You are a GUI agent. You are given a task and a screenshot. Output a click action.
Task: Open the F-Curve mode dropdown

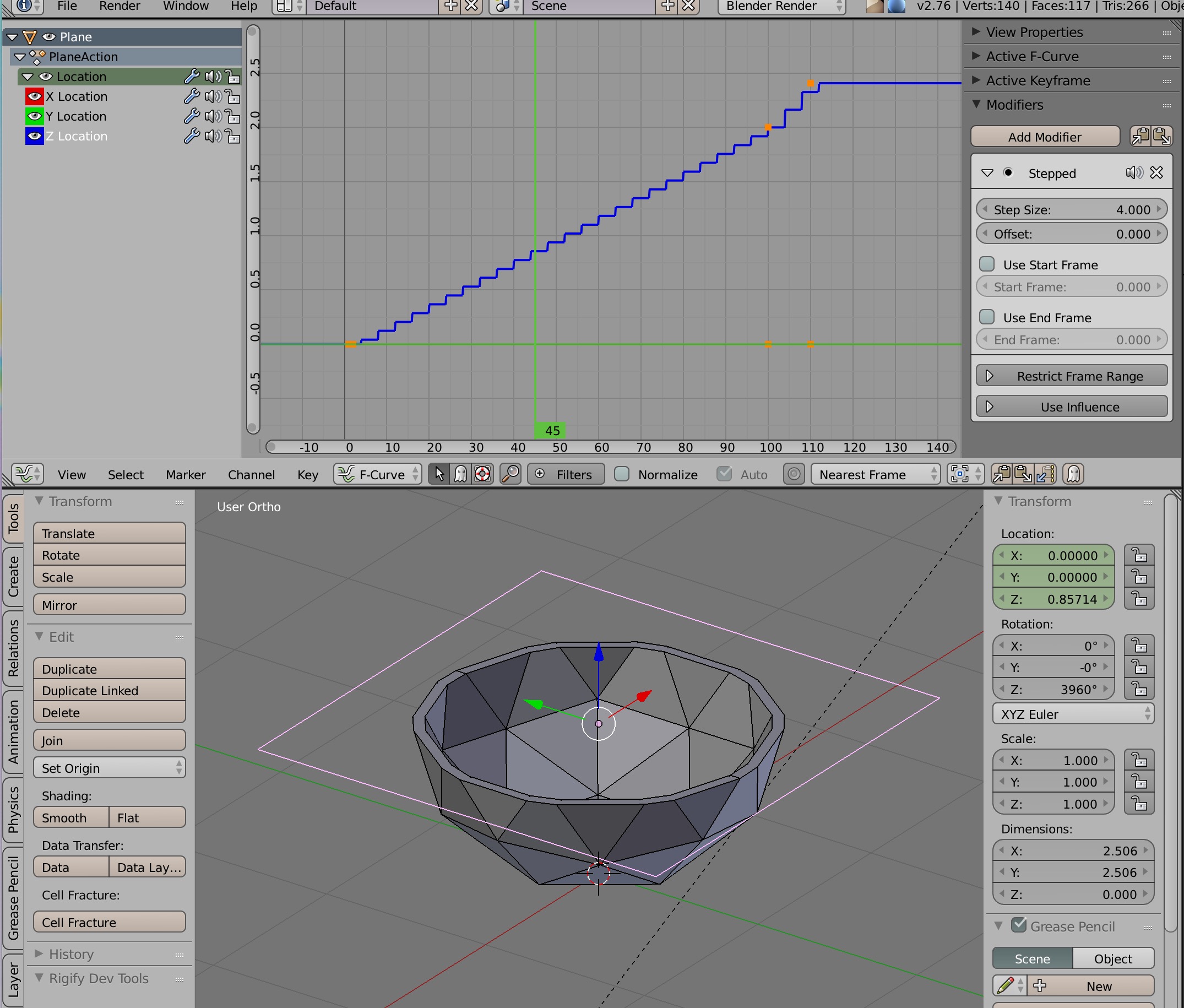pyautogui.click(x=378, y=474)
